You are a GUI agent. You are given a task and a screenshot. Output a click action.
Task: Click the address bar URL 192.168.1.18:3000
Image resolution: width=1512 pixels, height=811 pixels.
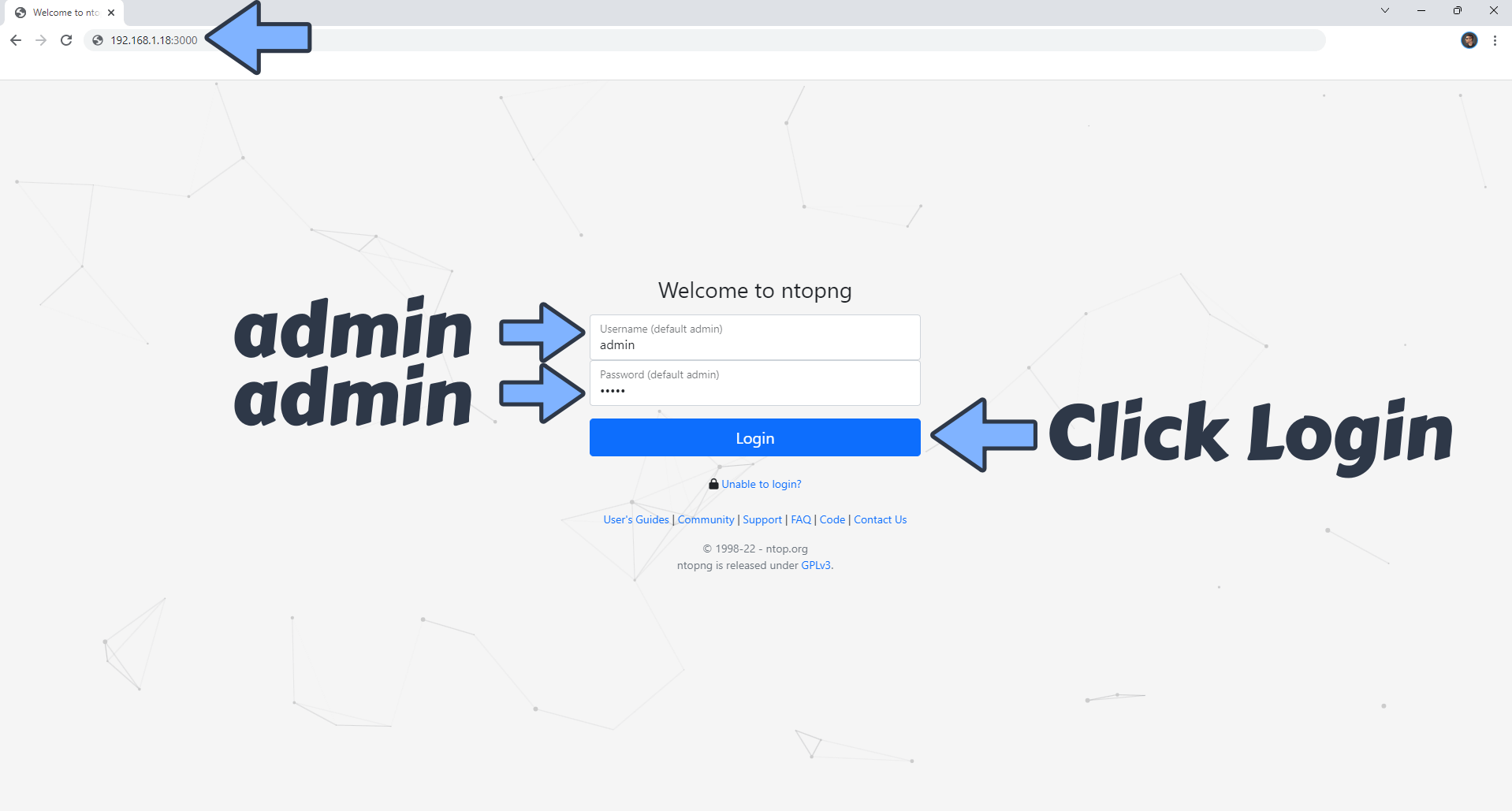(154, 40)
